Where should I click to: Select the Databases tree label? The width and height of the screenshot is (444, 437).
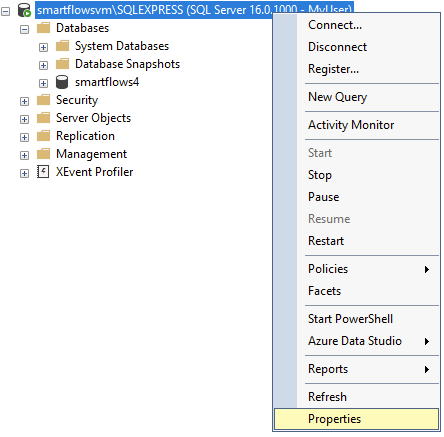pos(82,28)
